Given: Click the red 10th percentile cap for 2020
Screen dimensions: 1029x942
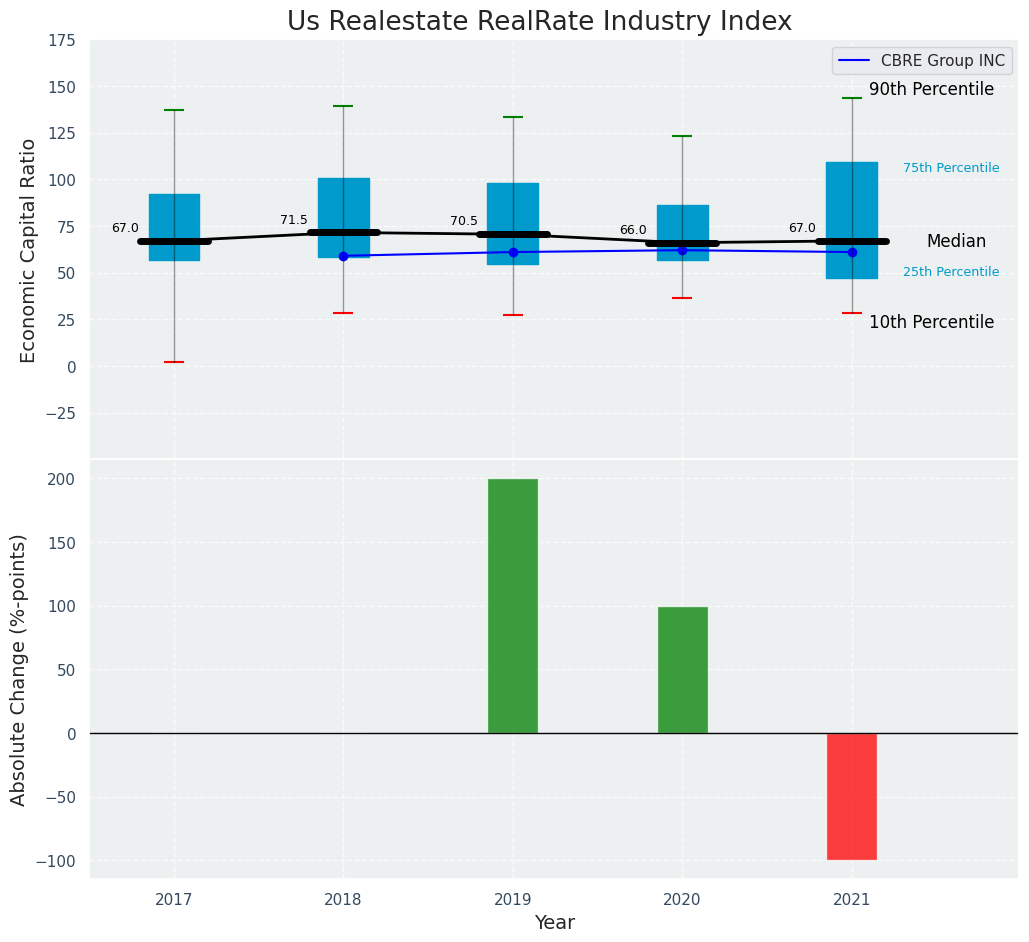Looking at the screenshot, I should click(682, 298).
